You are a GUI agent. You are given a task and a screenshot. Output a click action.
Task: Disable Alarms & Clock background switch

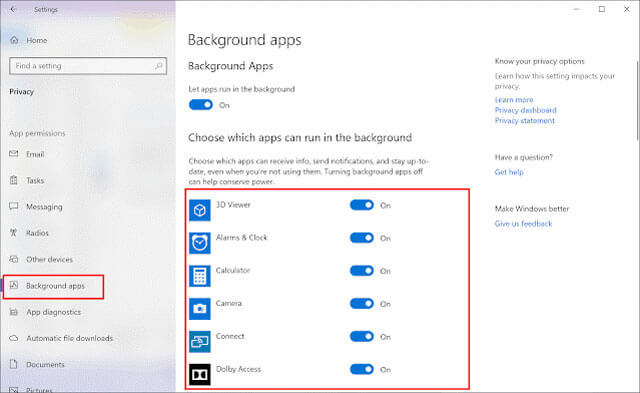[x=362, y=238]
